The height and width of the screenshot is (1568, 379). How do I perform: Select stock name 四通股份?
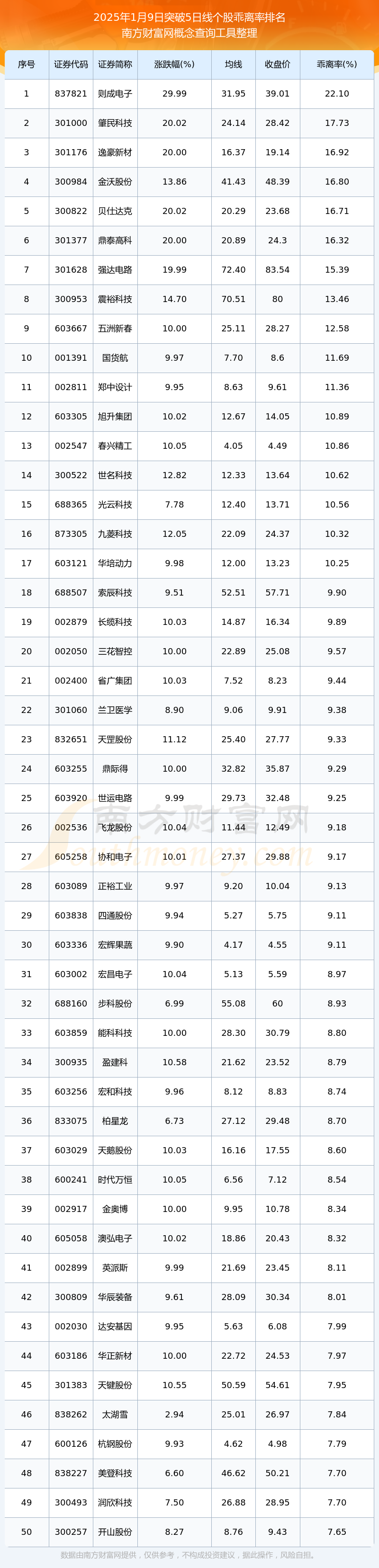(x=115, y=915)
